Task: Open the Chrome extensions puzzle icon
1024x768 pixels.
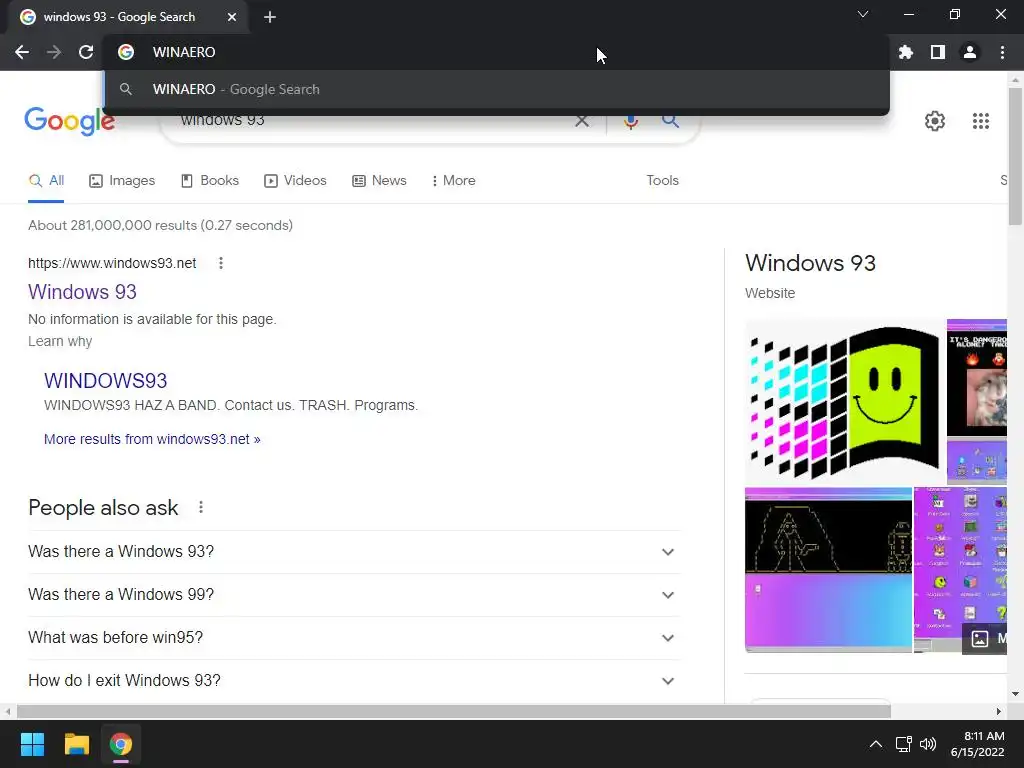Action: [905, 52]
